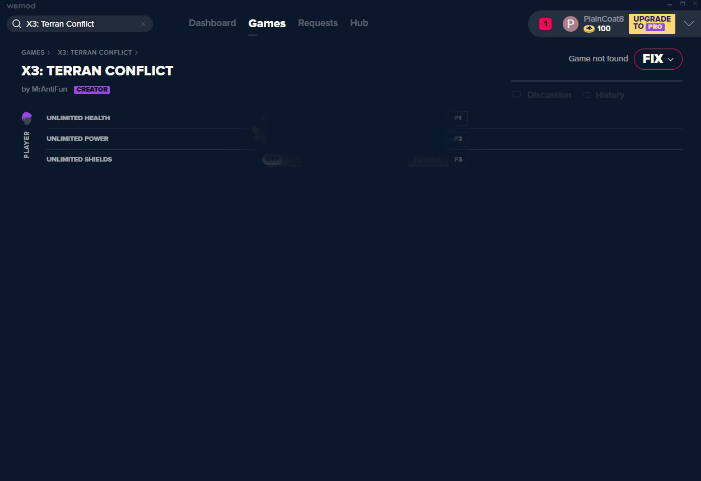The image size is (701, 481).
Task: Expand the account menu chevron
Action: (688, 24)
